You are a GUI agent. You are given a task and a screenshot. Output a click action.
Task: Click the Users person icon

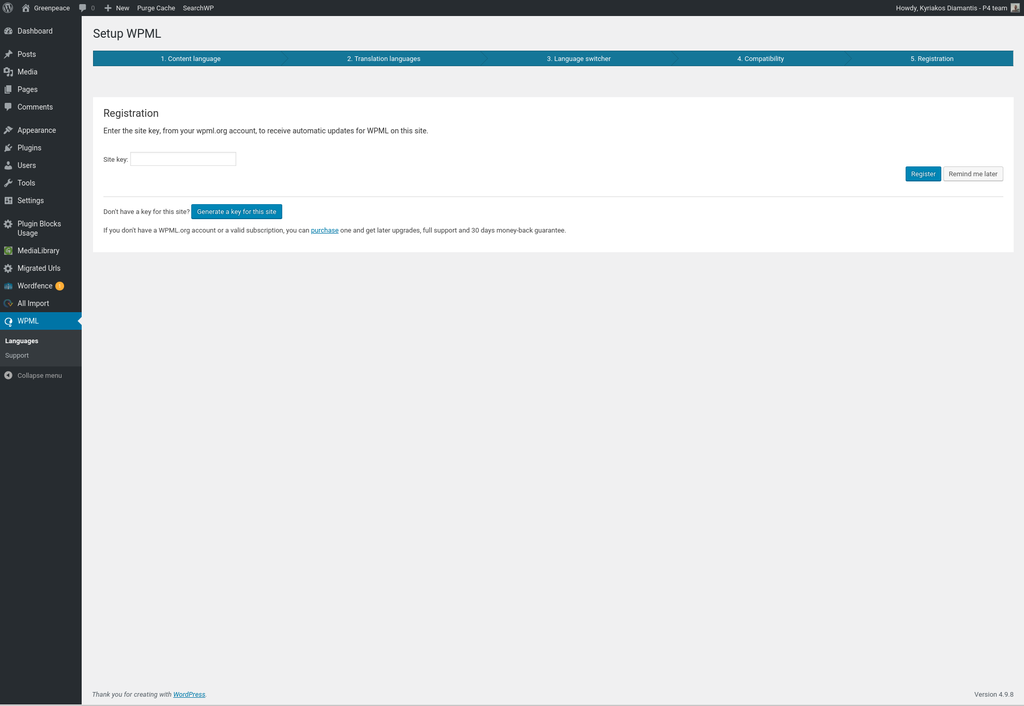[x=8, y=166]
